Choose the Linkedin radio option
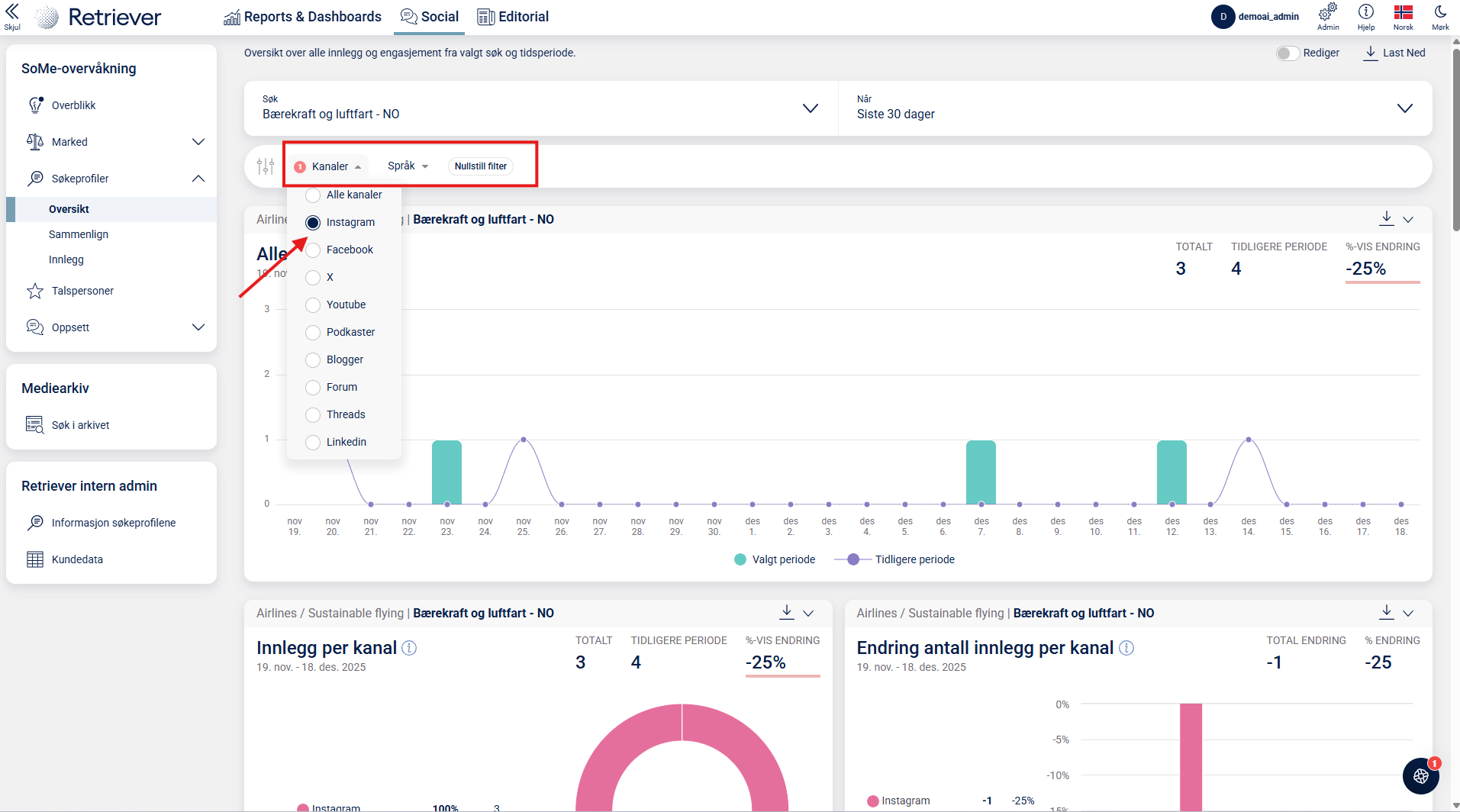1460x812 pixels. (313, 443)
